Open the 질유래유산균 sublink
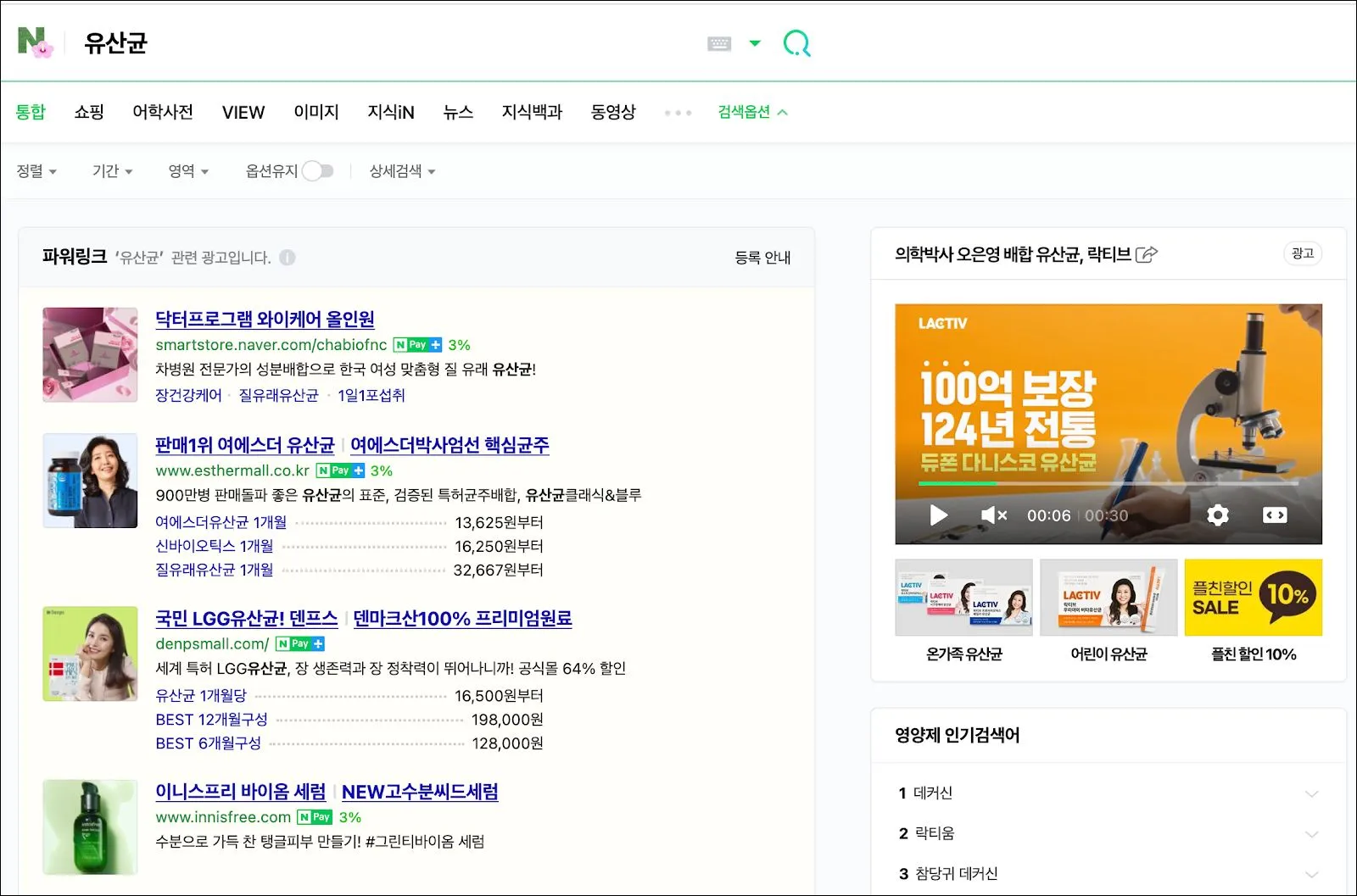Viewport: 1357px width, 896px height. coord(278,395)
